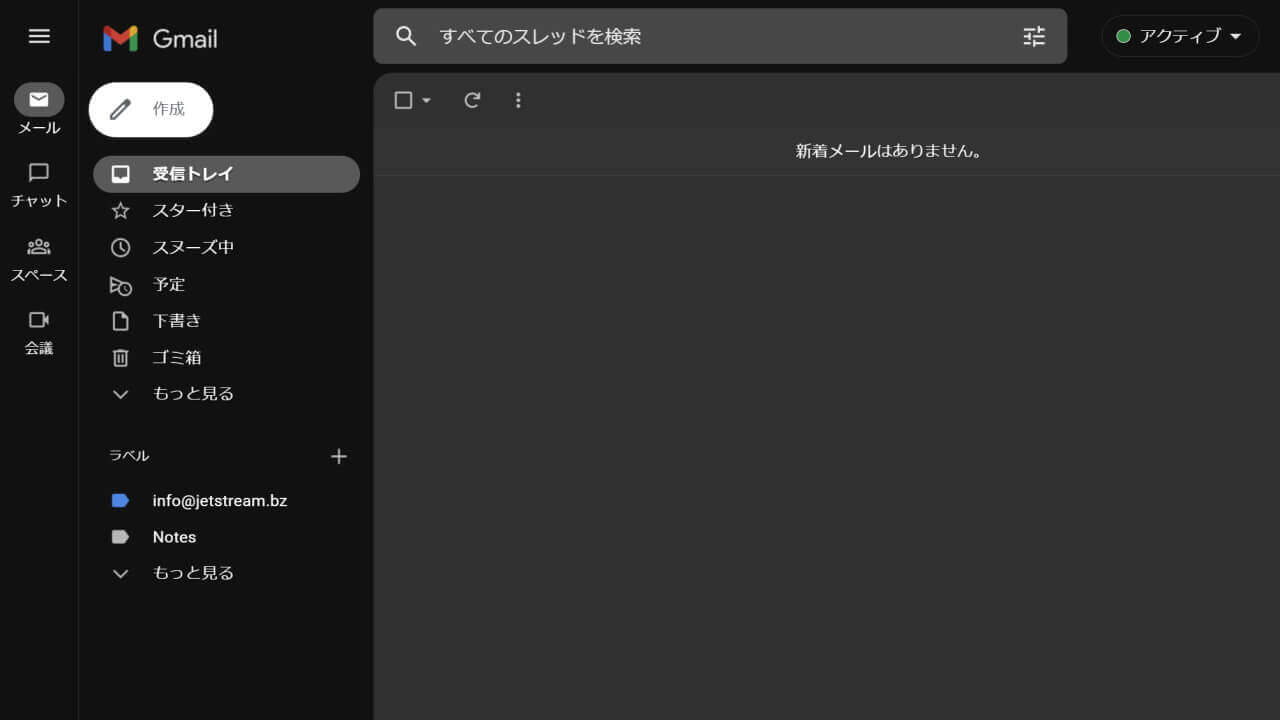
Task: Create a new label with the plus icon
Action: click(x=339, y=456)
